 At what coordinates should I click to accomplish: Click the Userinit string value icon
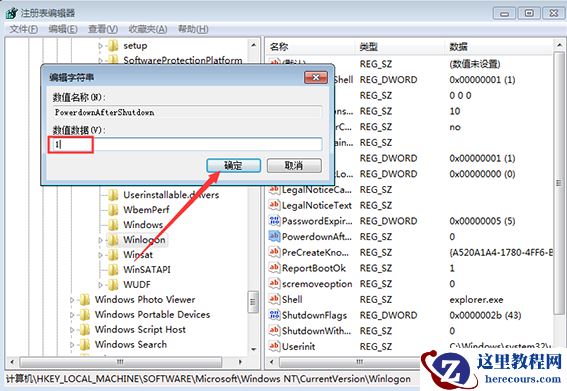[274, 347]
